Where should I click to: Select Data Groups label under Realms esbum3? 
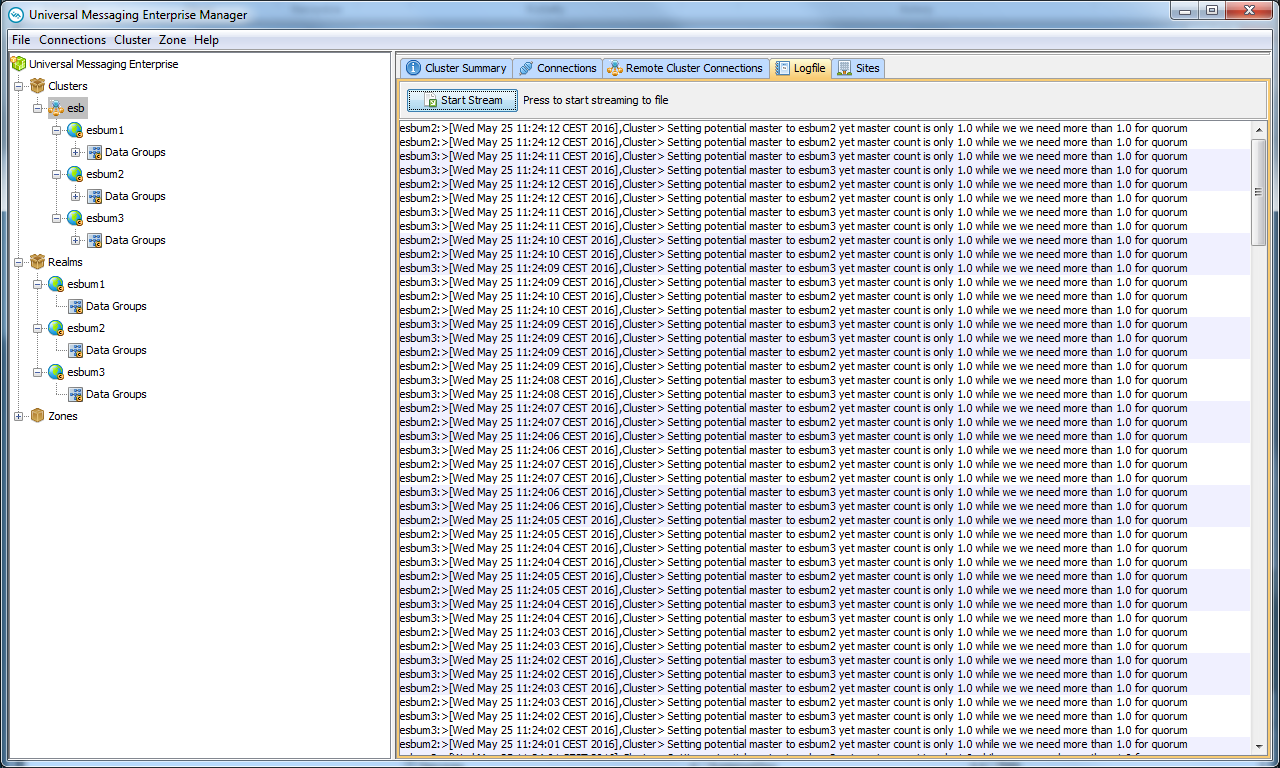tap(116, 394)
